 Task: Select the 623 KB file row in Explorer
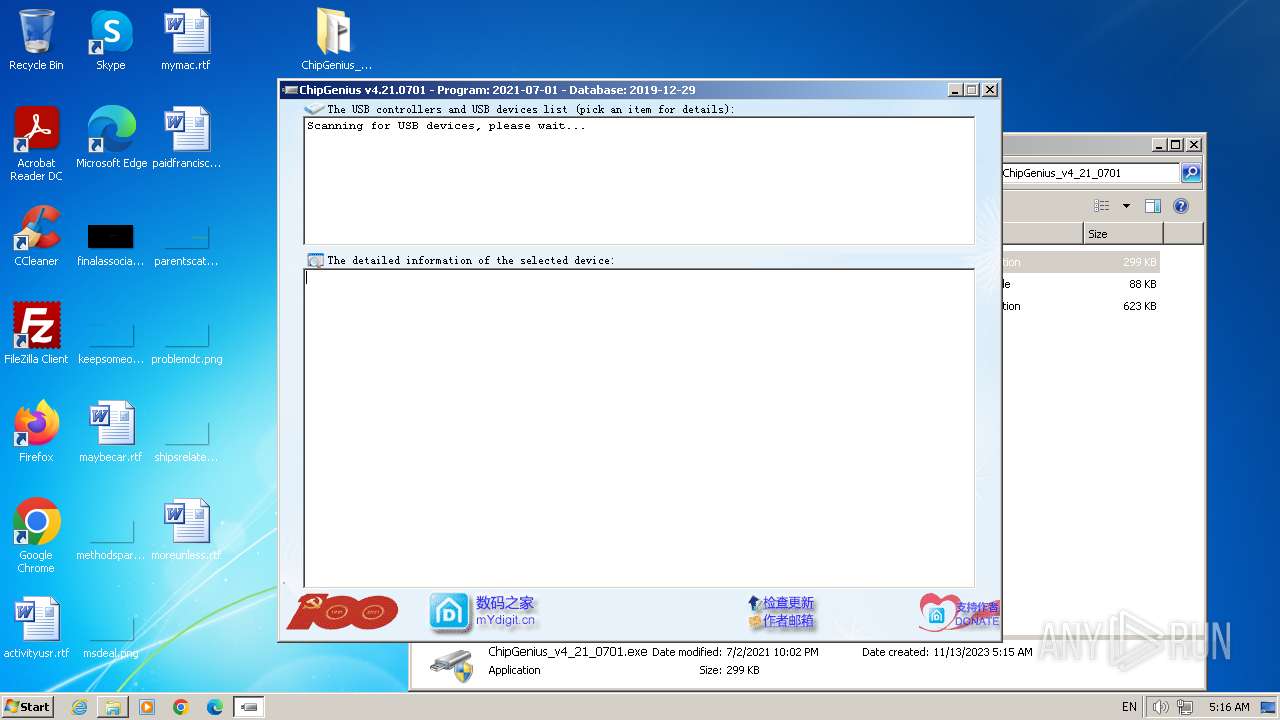point(1081,306)
